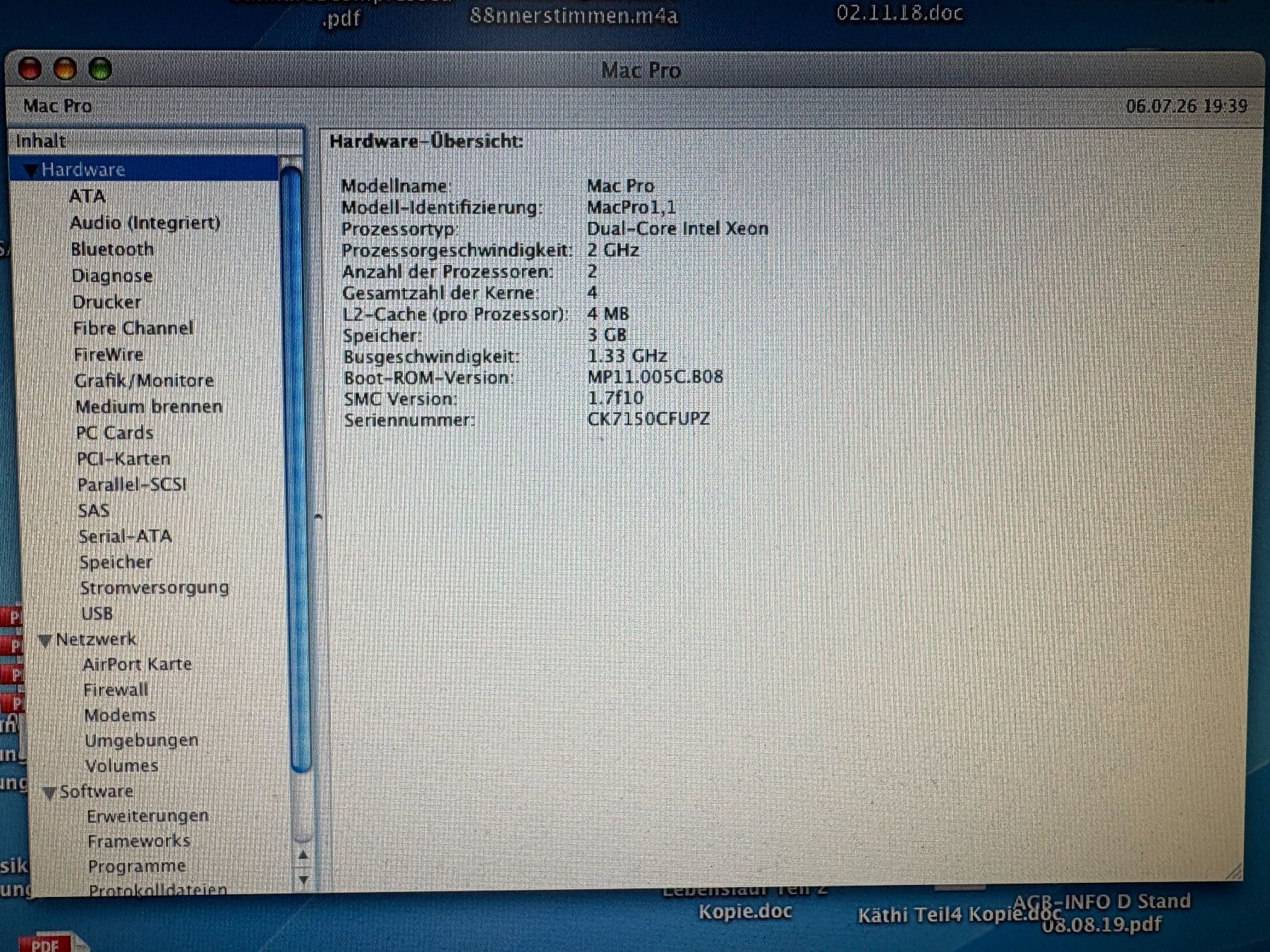Collapse the Hardware disclosure triangle
Image resolution: width=1270 pixels, height=952 pixels.
(x=30, y=171)
